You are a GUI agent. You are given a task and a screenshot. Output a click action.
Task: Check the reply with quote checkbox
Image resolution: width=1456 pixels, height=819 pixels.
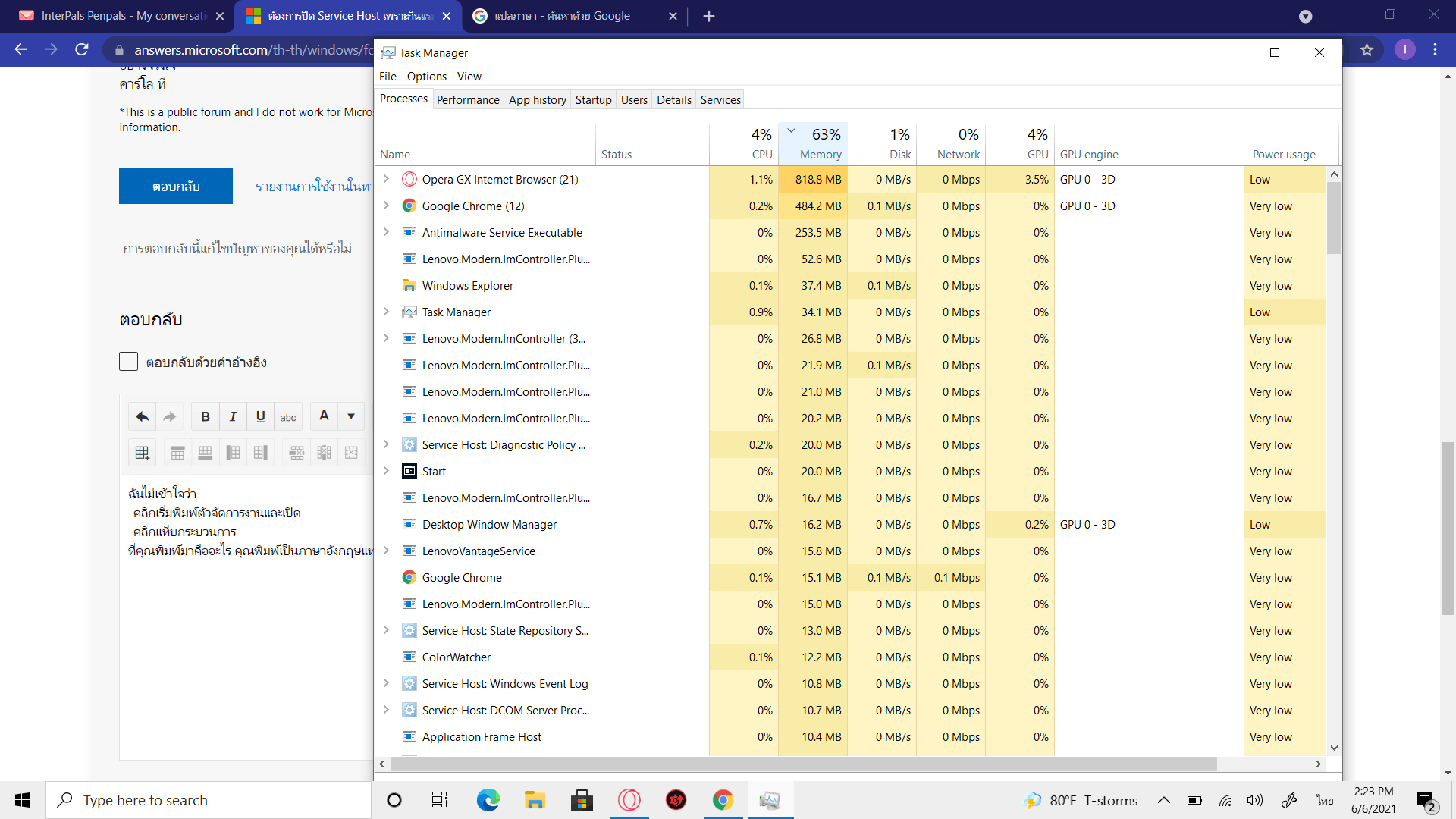point(128,362)
